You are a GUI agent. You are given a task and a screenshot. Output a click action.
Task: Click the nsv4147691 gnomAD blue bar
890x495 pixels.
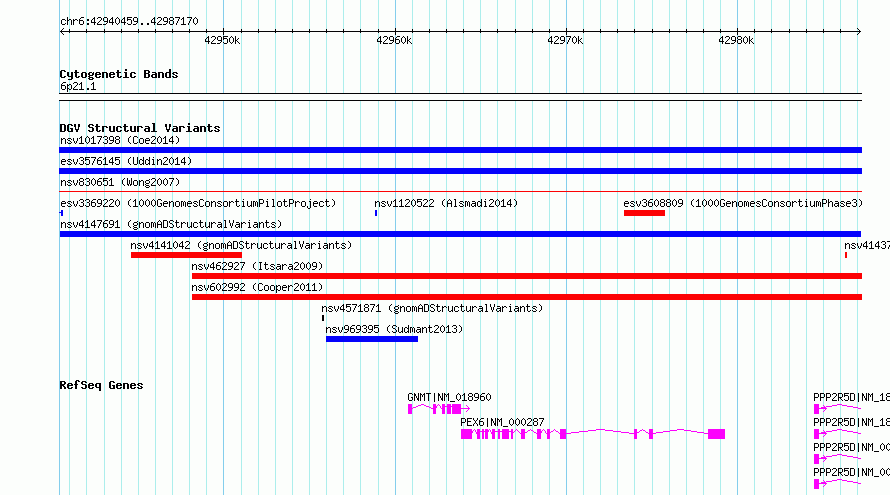460,234
